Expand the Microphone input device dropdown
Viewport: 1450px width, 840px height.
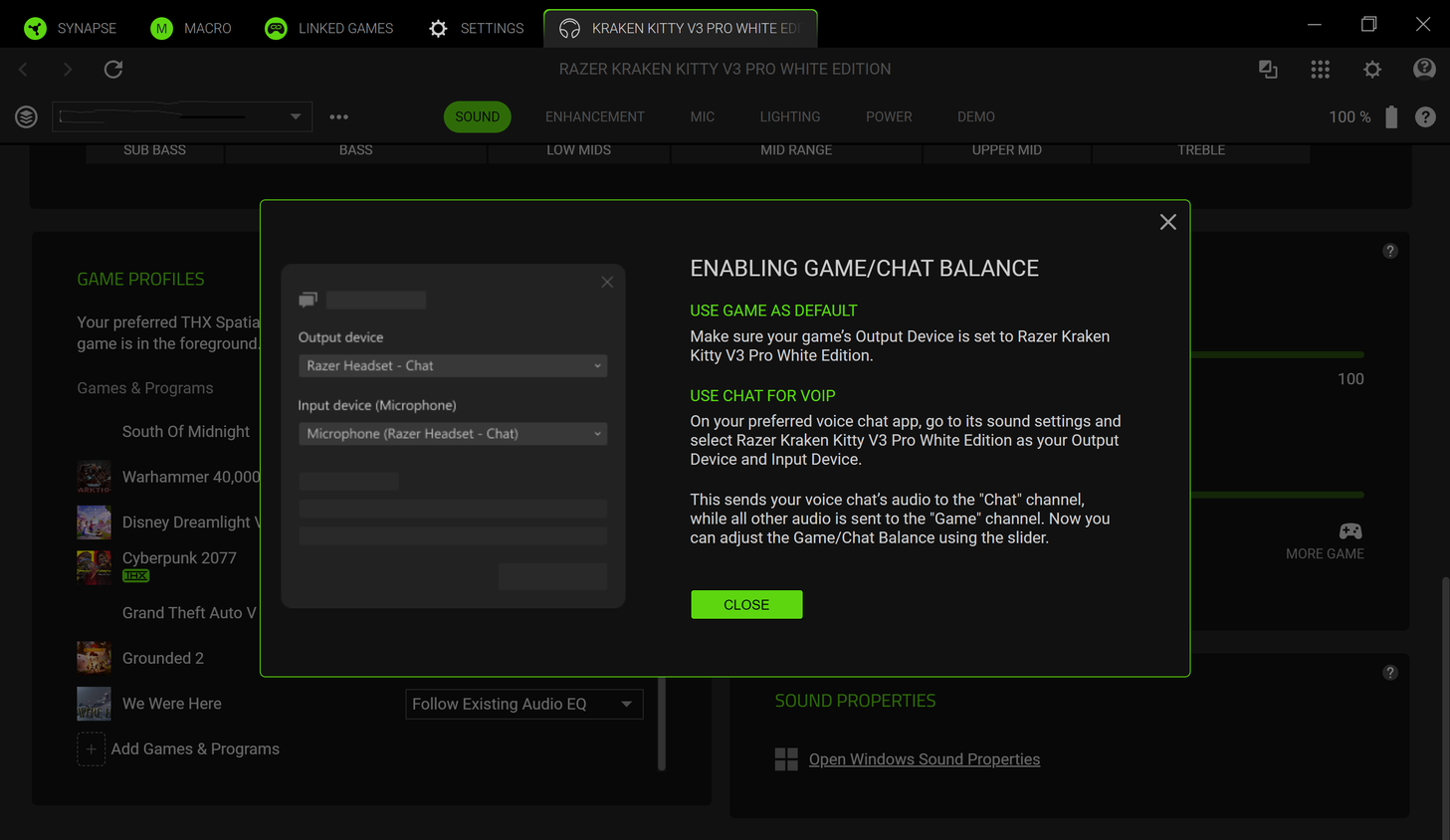(453, 434)
